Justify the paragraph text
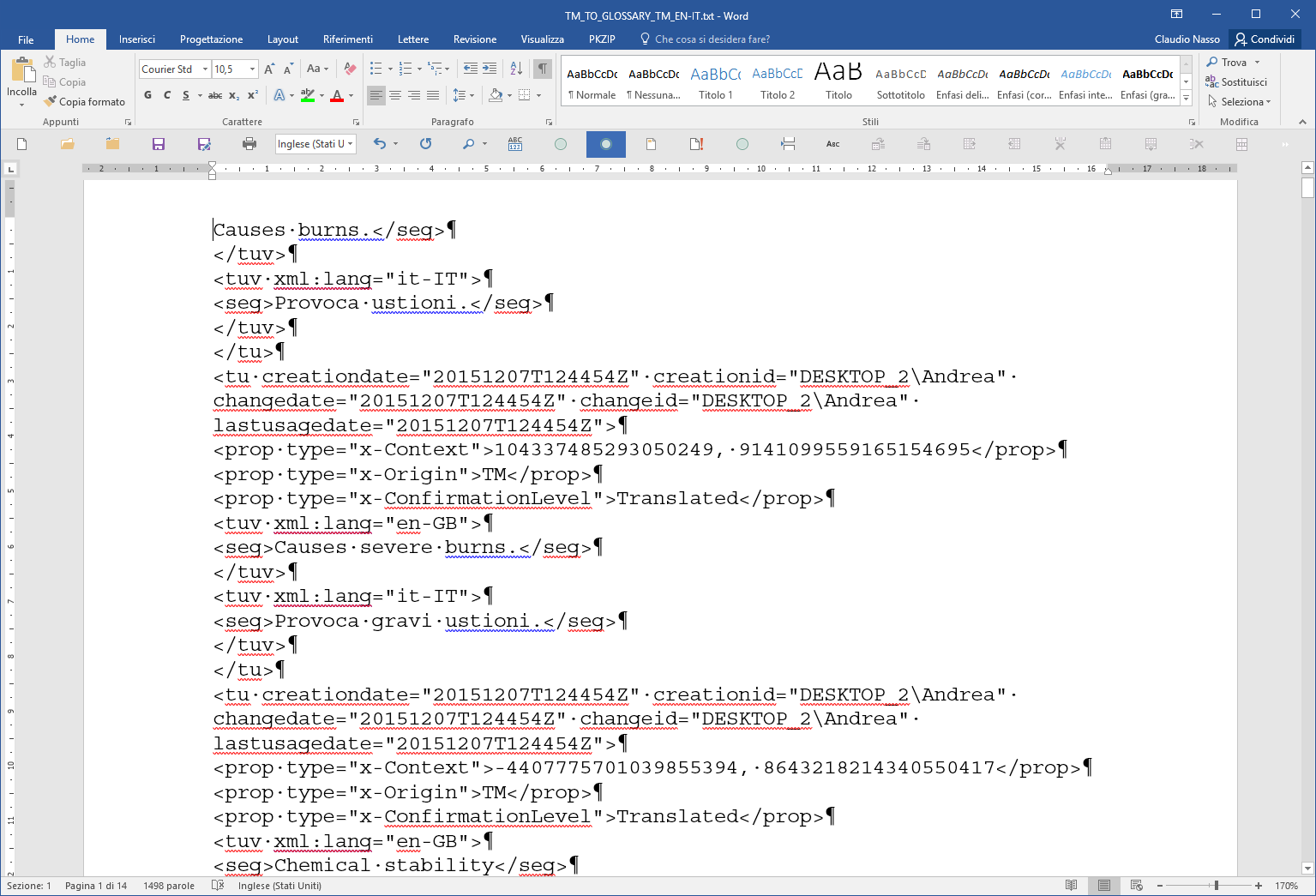Image resolution: width=1316 pixels, height=896 pixels. (433, 95)
